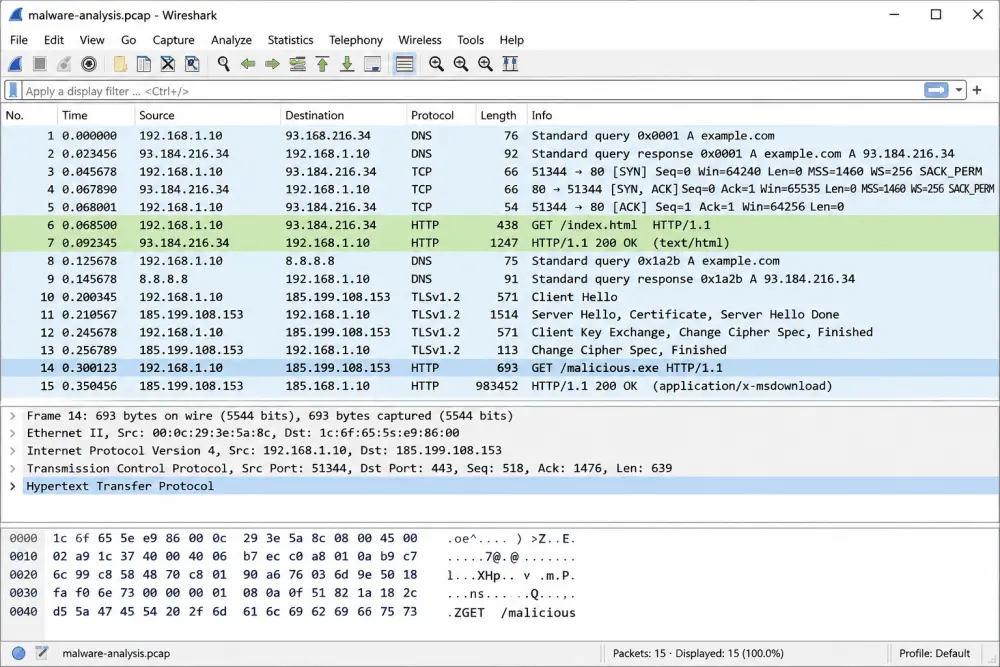The width and height of the screenshot is (1000, 667).
Task: Open the recent display filters dropdown
Action: 959,91
